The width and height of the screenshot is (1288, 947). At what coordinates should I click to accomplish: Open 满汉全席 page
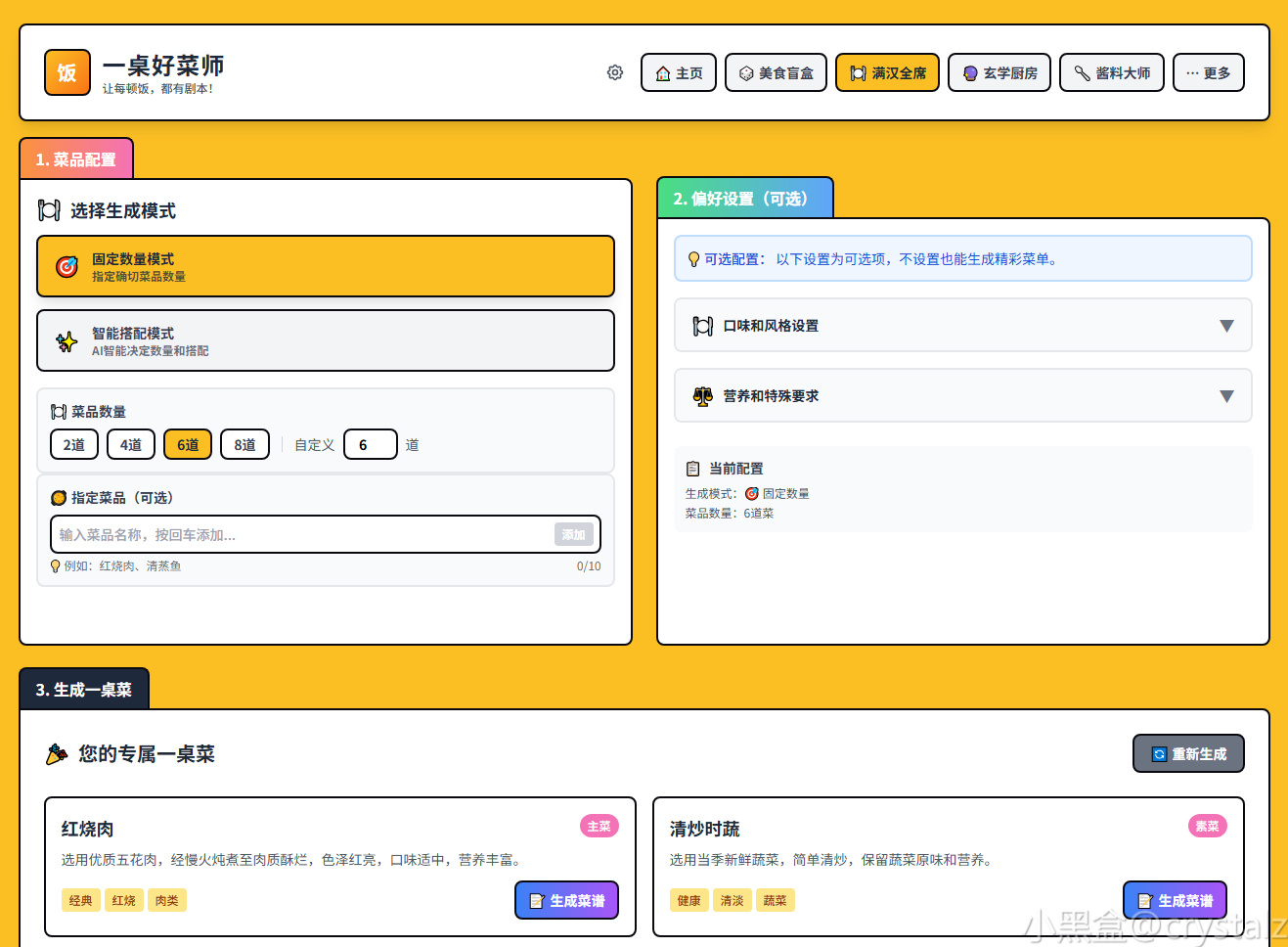888,72
